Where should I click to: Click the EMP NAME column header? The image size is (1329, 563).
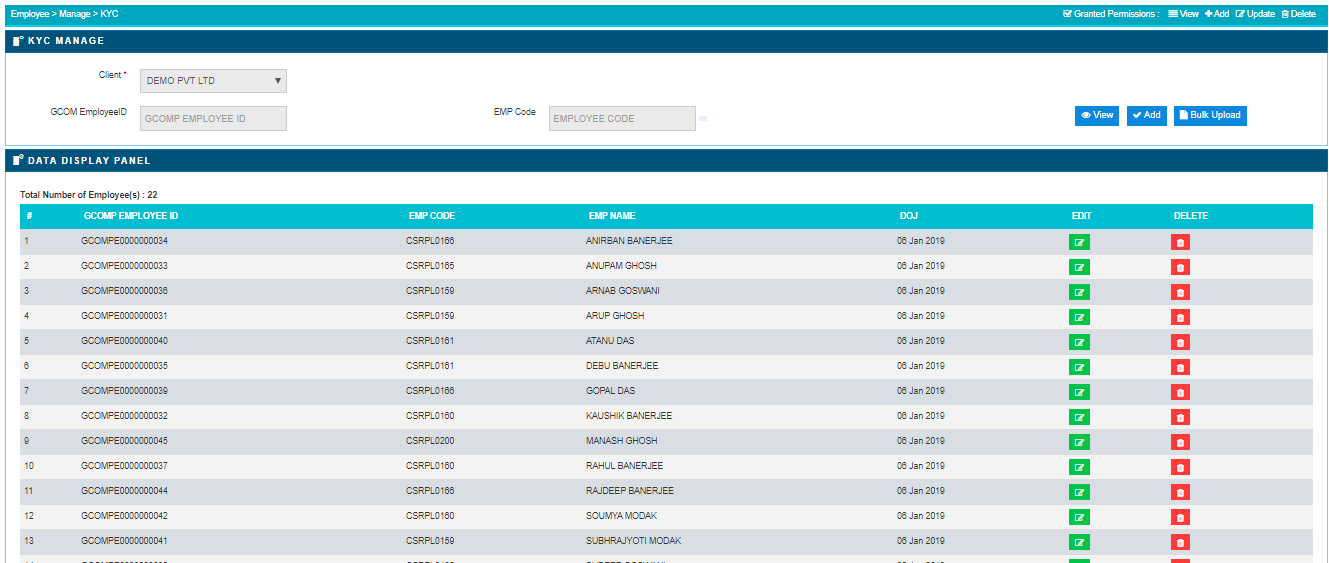coord(611,216)
